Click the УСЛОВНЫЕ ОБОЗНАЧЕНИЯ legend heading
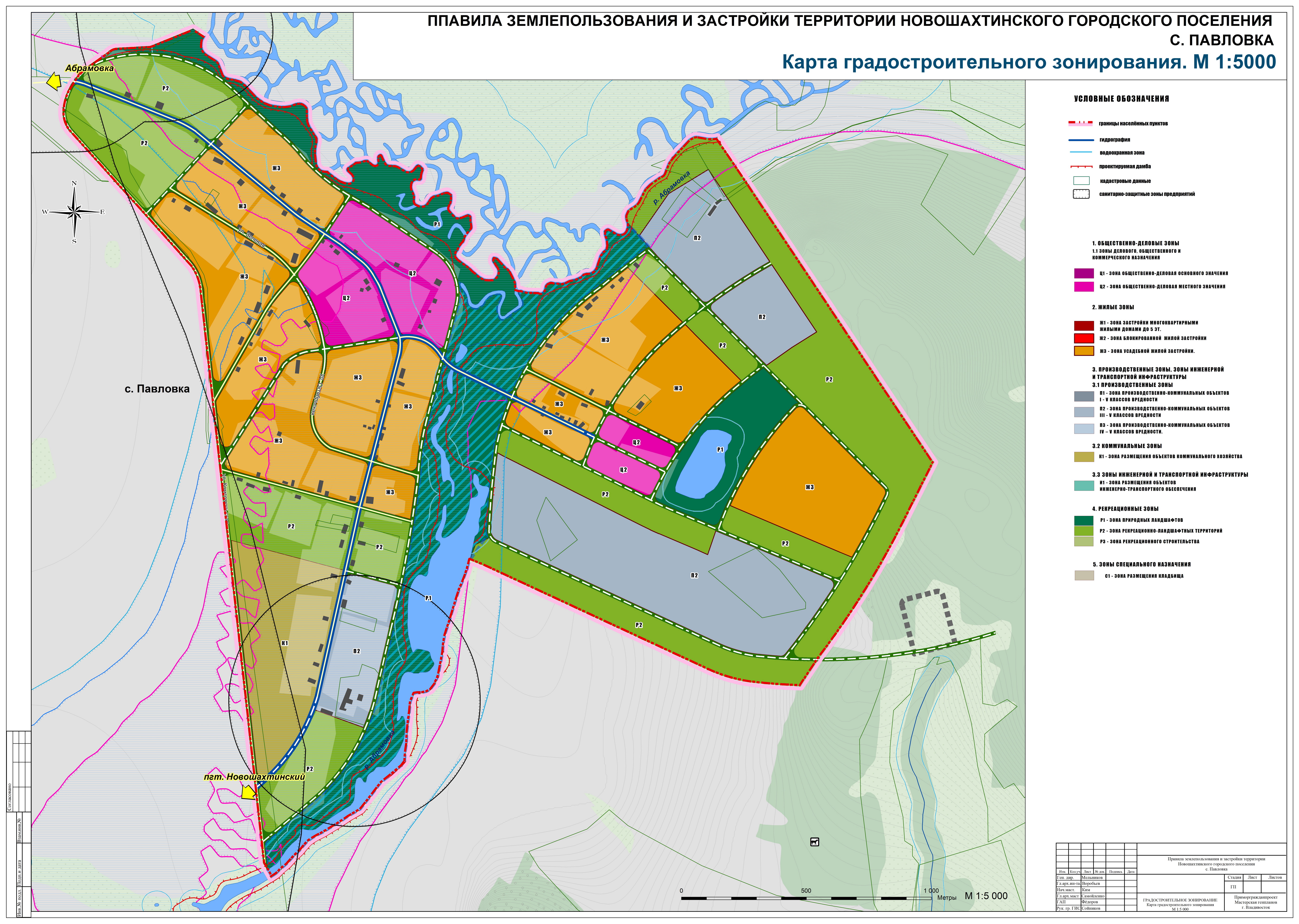 point(1122,99)
